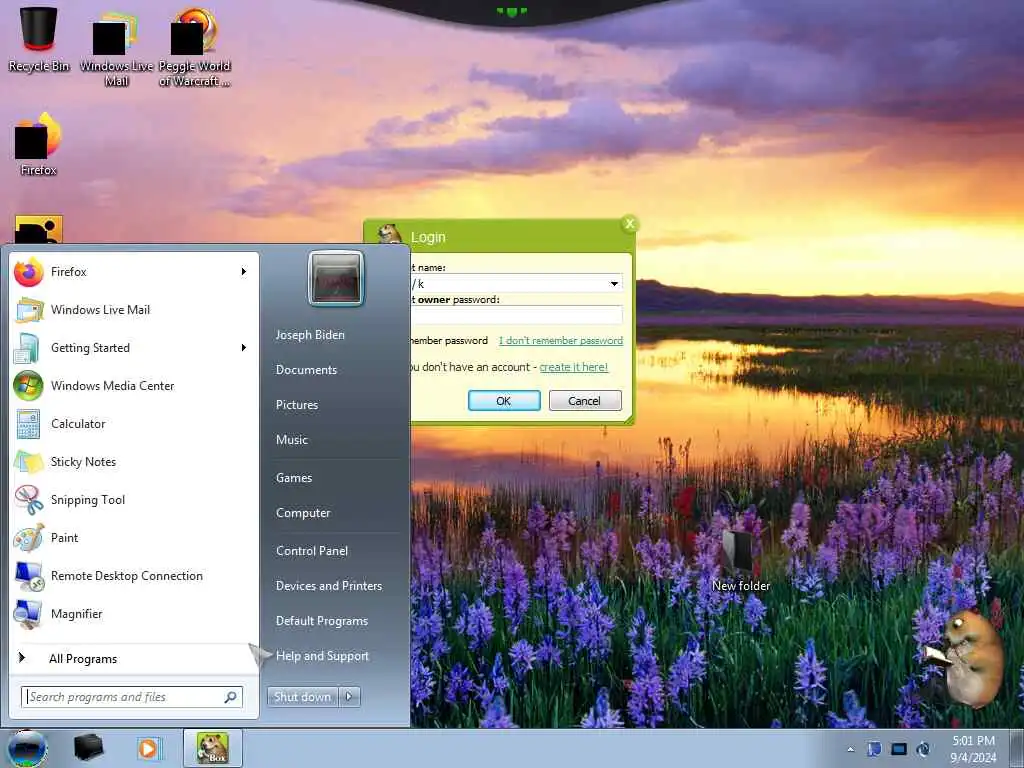Click the hamster mascot reading a book
The height and width of the screenshot is (768, 1024).
tap(965, 658)
